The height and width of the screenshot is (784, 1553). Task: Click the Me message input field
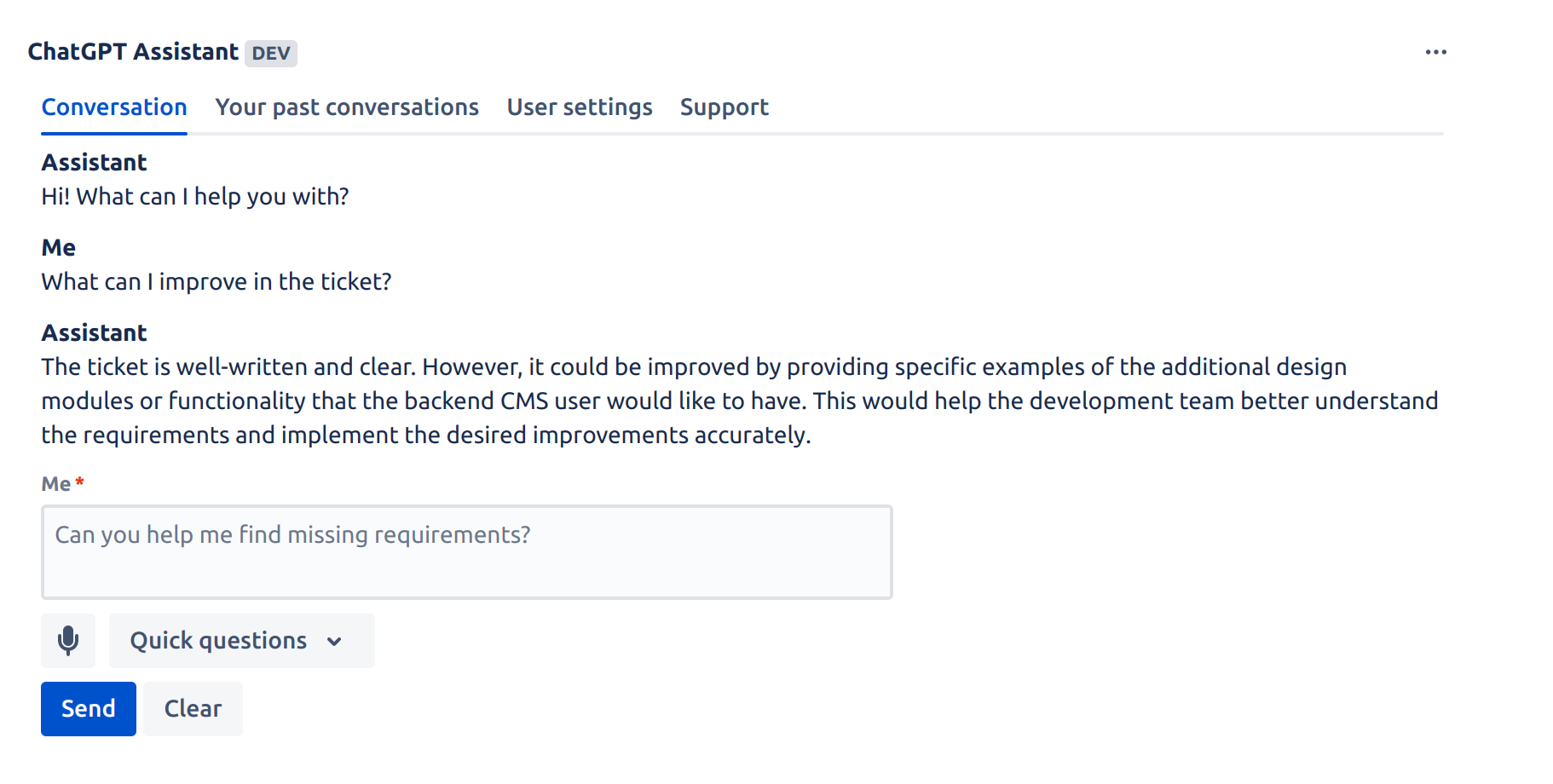point(466,552)
